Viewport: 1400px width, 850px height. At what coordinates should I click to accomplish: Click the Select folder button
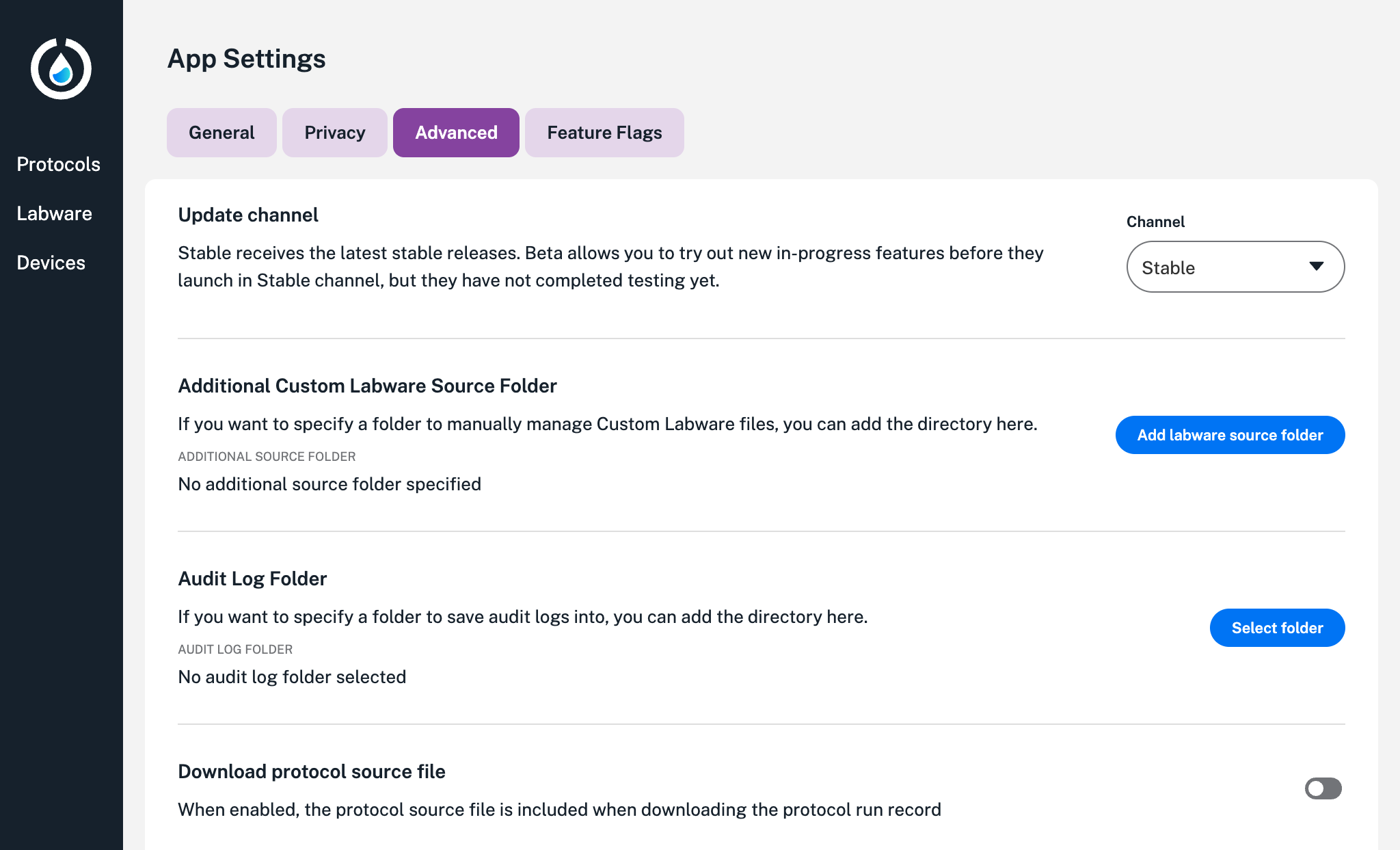1277,628
